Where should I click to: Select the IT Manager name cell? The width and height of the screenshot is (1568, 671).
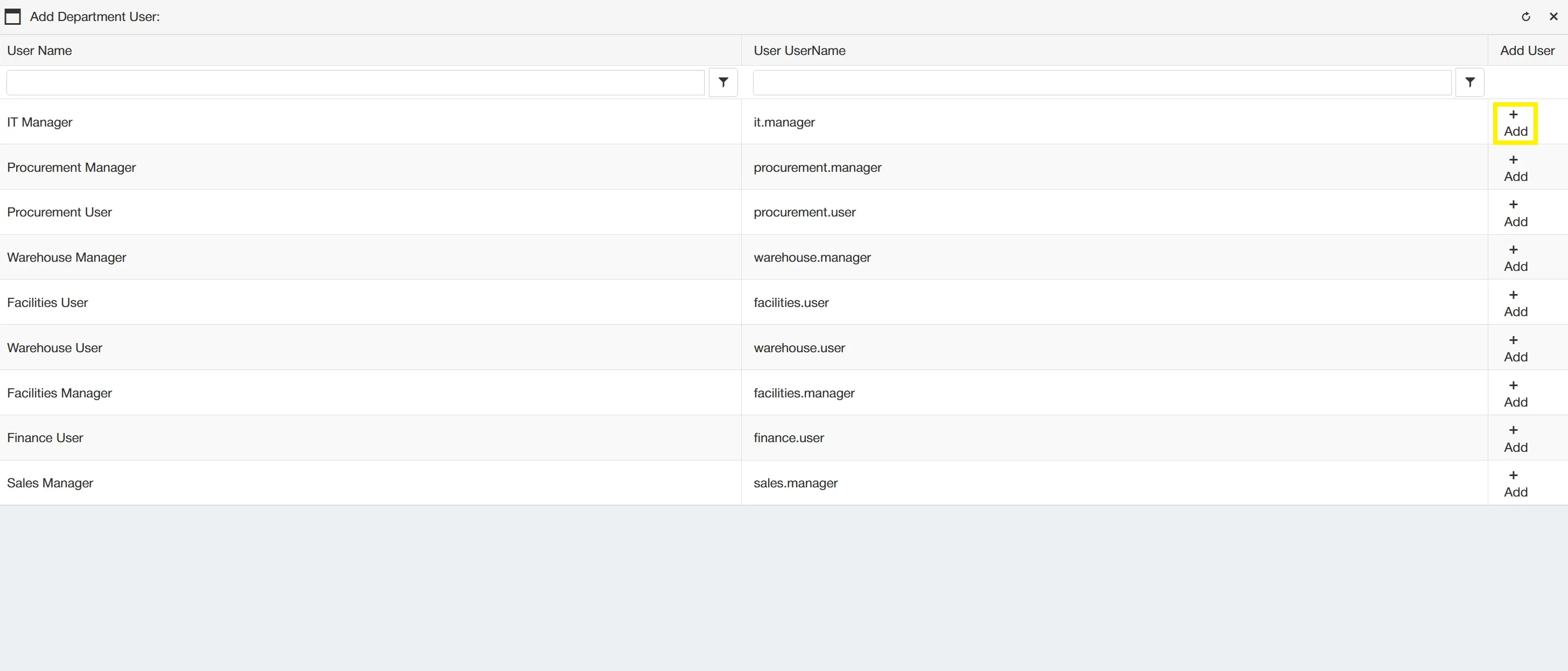[370, 122]
